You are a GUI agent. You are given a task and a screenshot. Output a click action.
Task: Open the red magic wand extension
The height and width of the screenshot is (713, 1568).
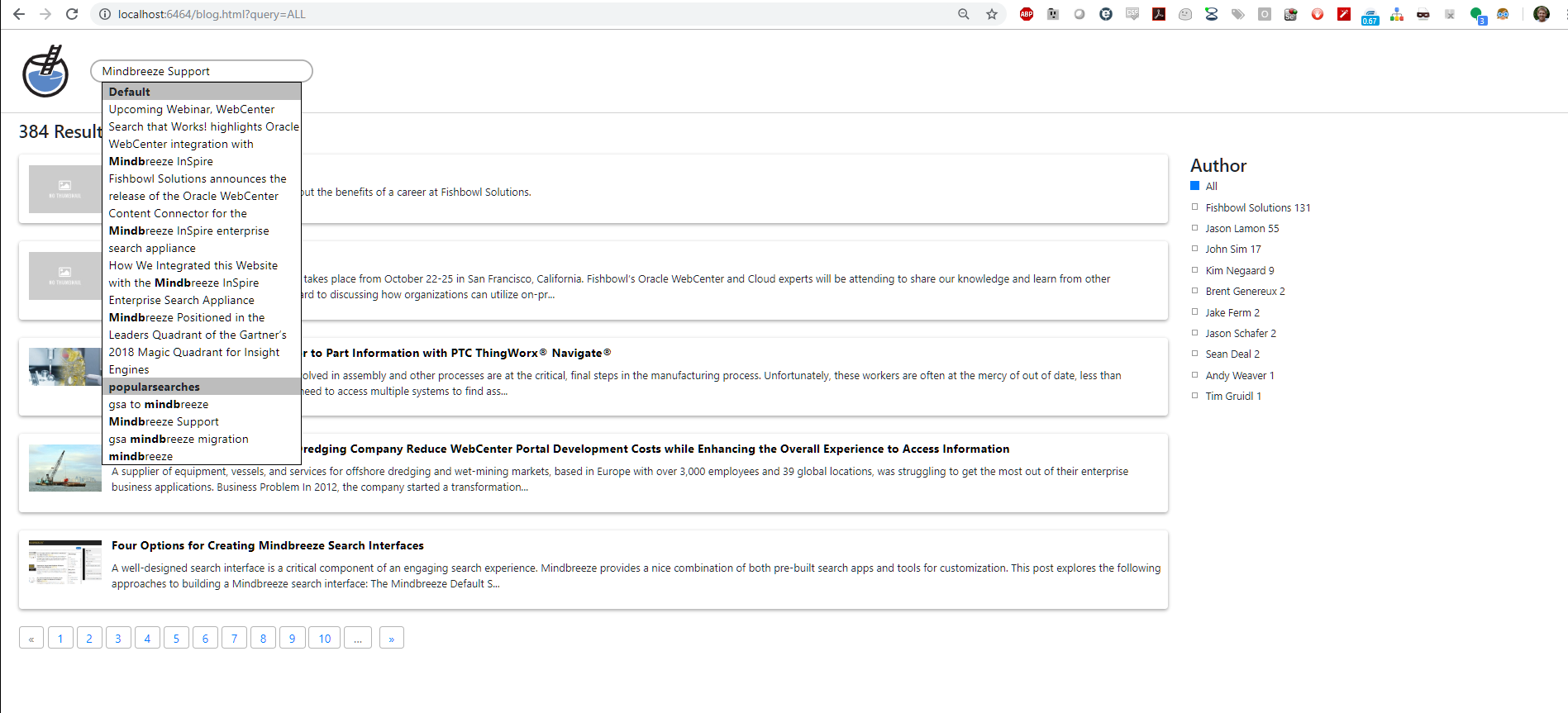pos(1344,14)
